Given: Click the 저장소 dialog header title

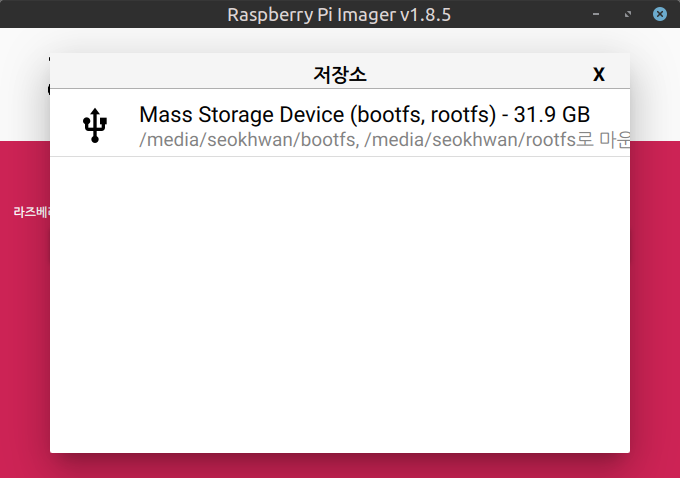Looking at the screenshot, I should [339, 74].
